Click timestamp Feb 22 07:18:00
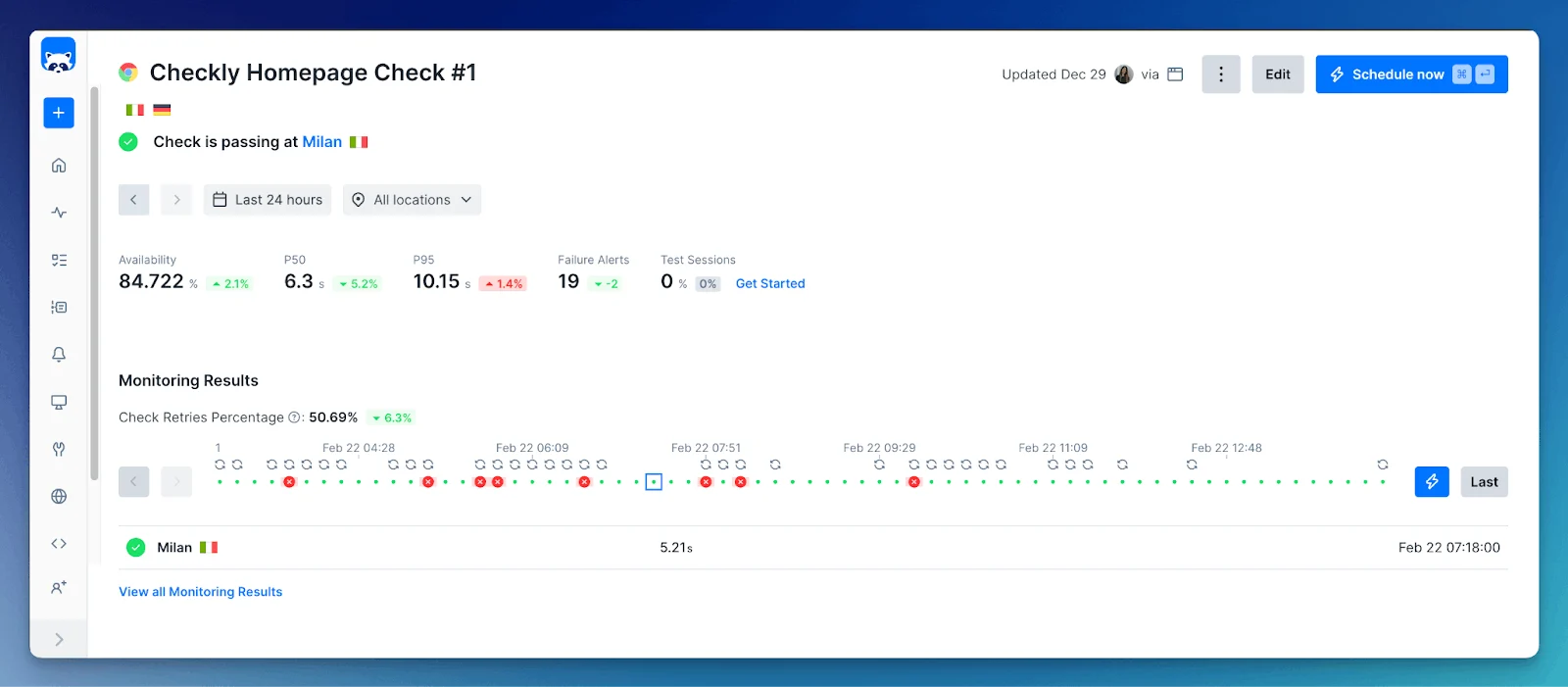This screenshot has width=1568, height=687. [1448, 548]
